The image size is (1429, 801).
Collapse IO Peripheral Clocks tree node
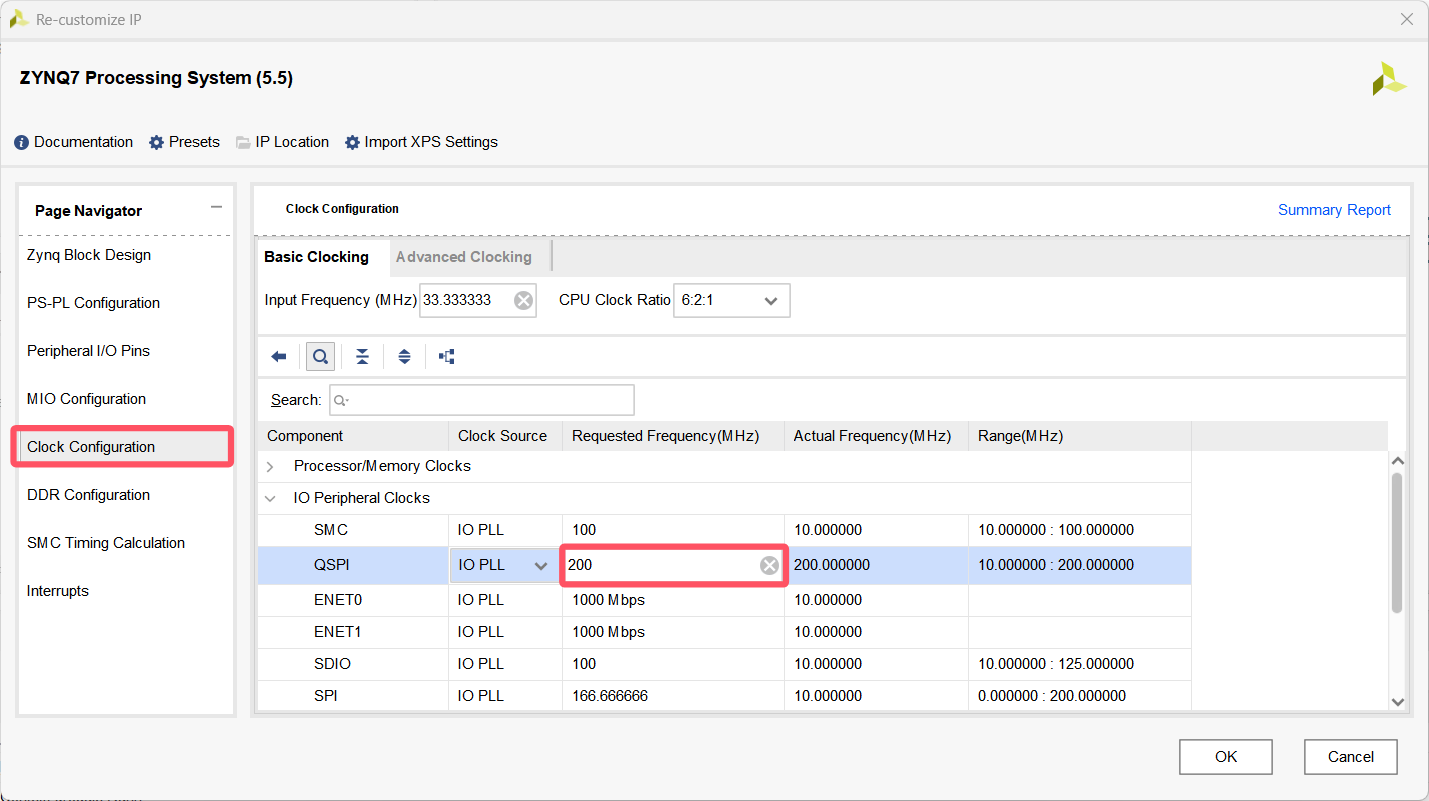(270, 498)
